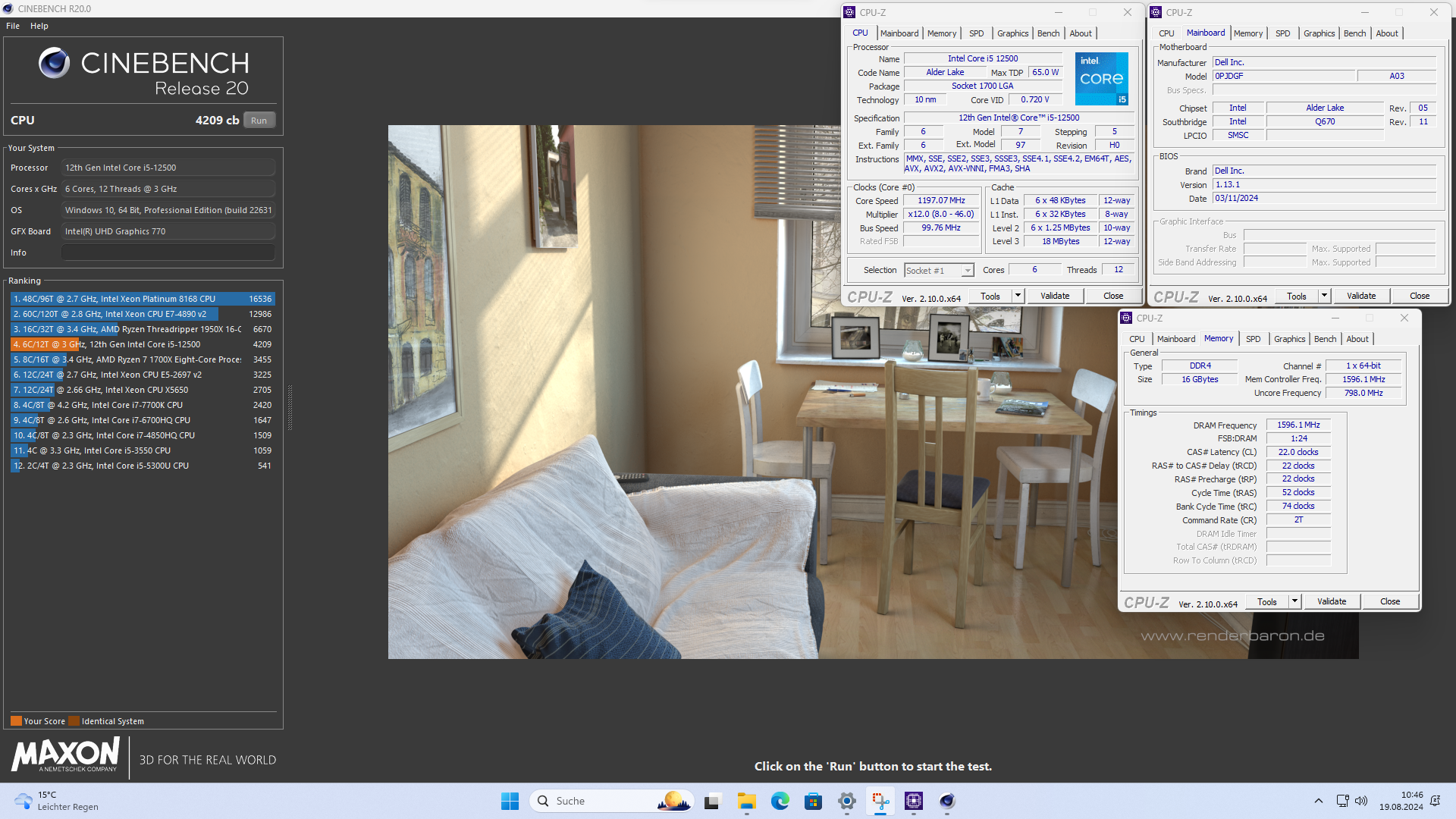This screenshot has height=819, width=1456.
Task: Switch to Mainboard tab in first CPU-Z window
Action: click(x=899, y=33)
